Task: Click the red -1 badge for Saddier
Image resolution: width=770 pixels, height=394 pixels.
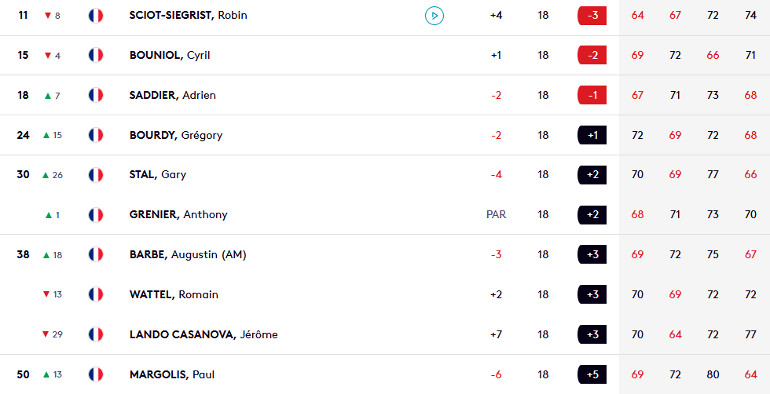Action: [x=592, y=95]
